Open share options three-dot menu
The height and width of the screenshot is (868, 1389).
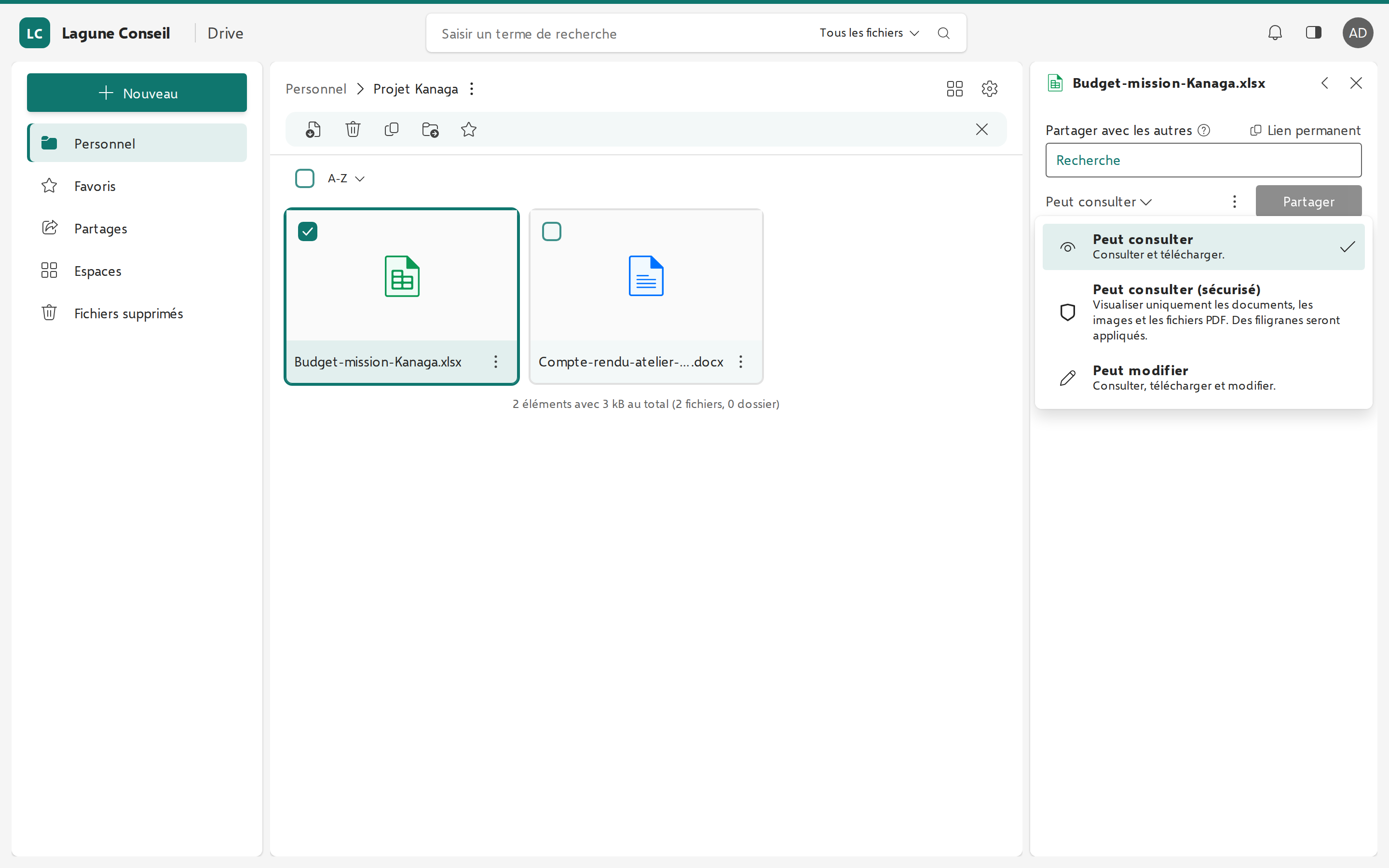tap(1235, 202)
